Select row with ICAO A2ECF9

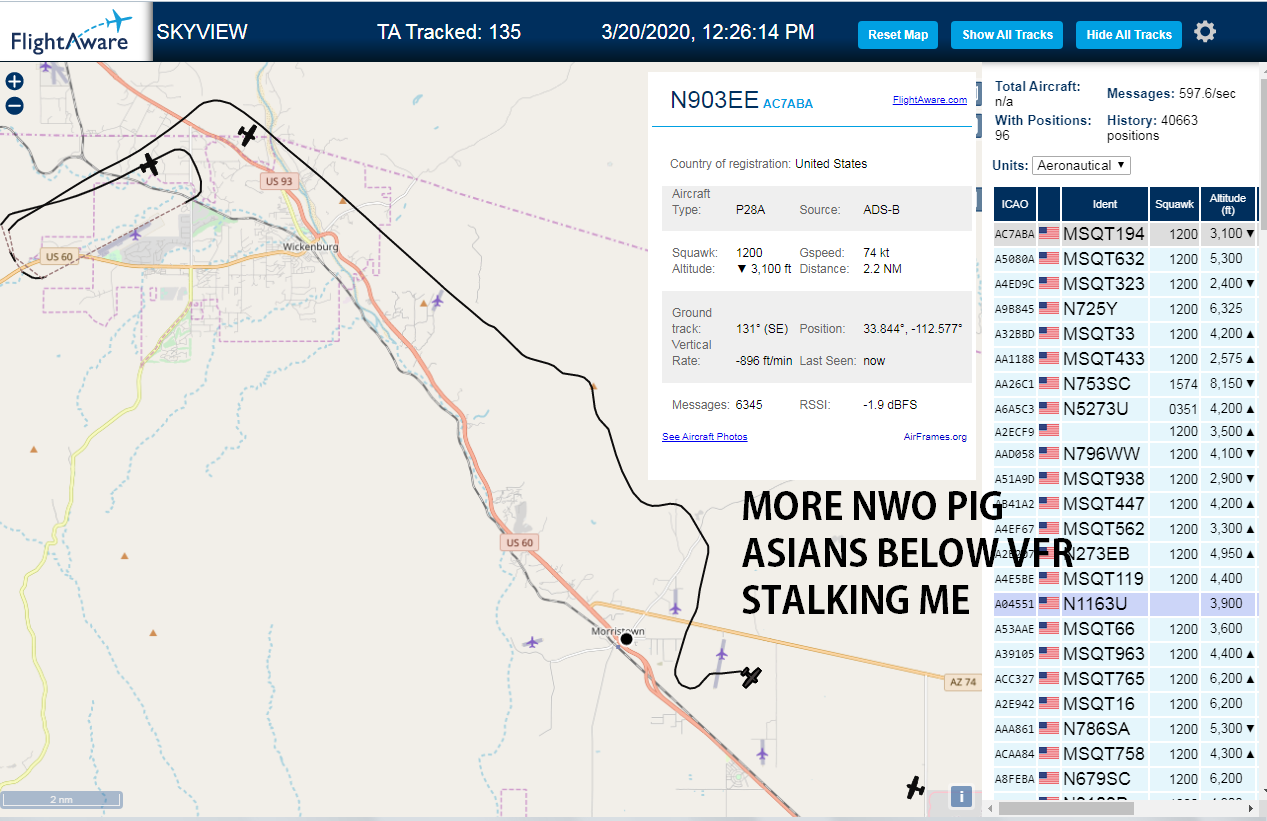pos(1125,431)
